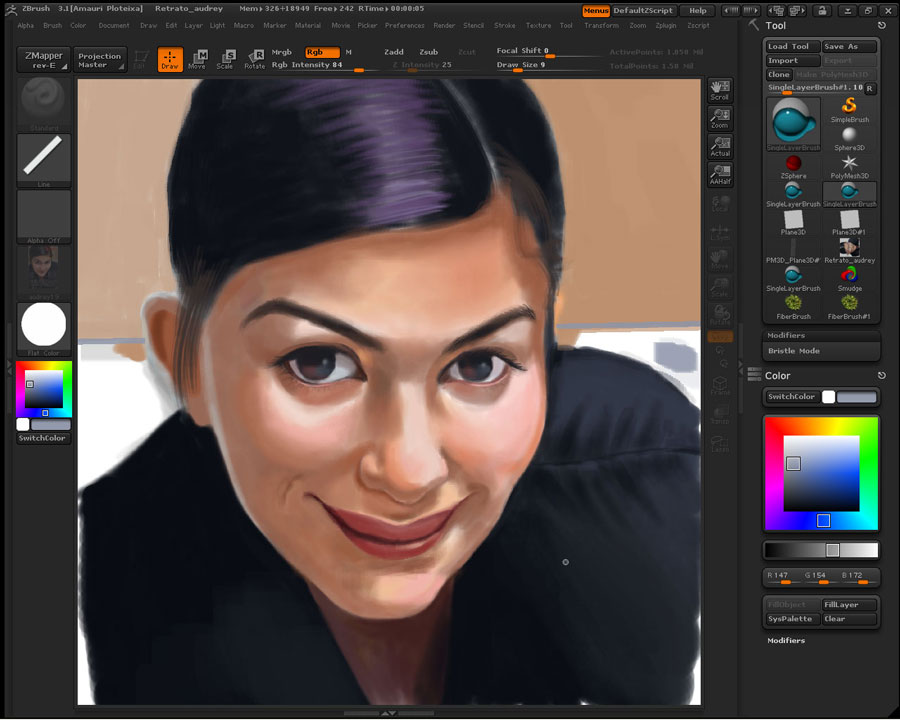Click the padlock icon in title bar
The height and width of the screenshot is (720, 900).
click(x=823, y=10)
